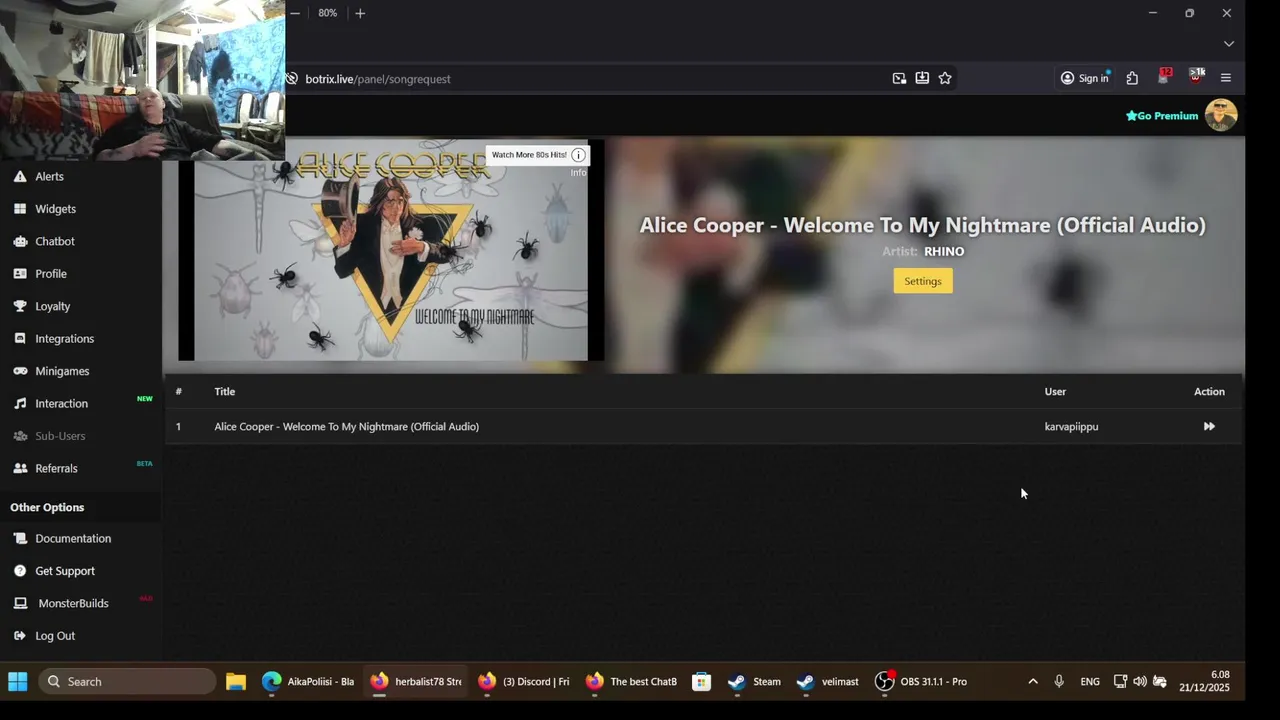Switch to Edge AikaPoliisi window
Image resolution: width=1280 pixels, height=720 pixels.
[x=308, y=681]
